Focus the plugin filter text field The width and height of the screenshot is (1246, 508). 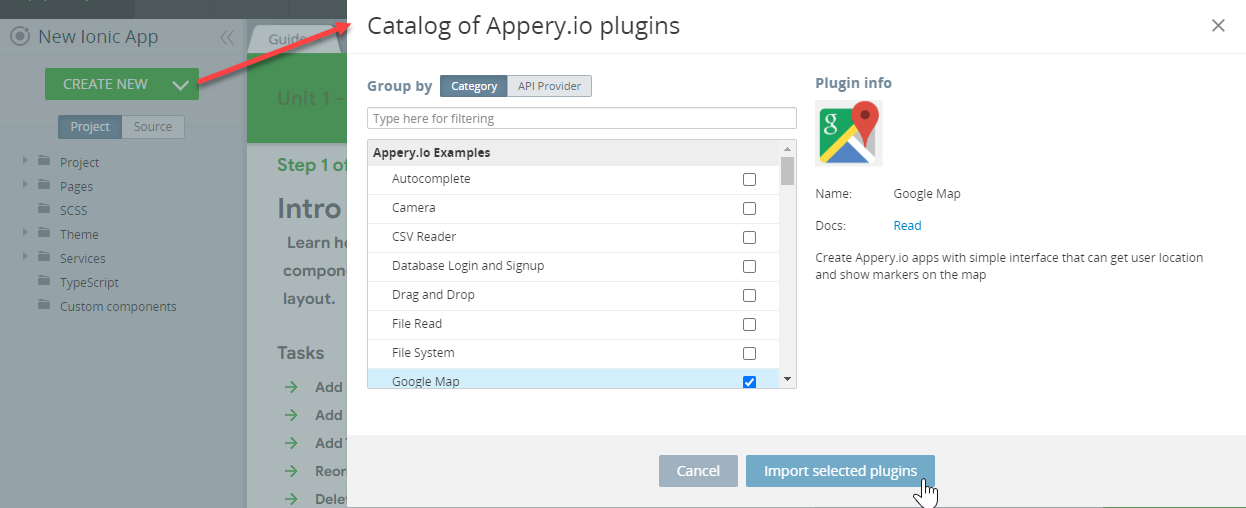(582, 118)
